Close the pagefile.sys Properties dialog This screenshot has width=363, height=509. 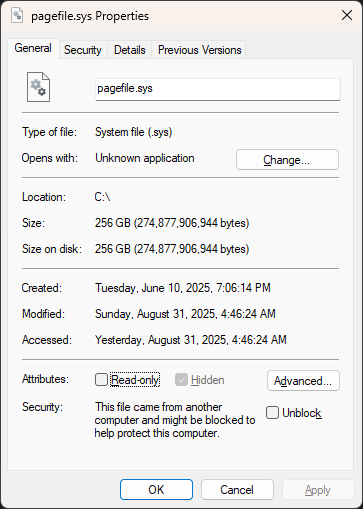347,15
